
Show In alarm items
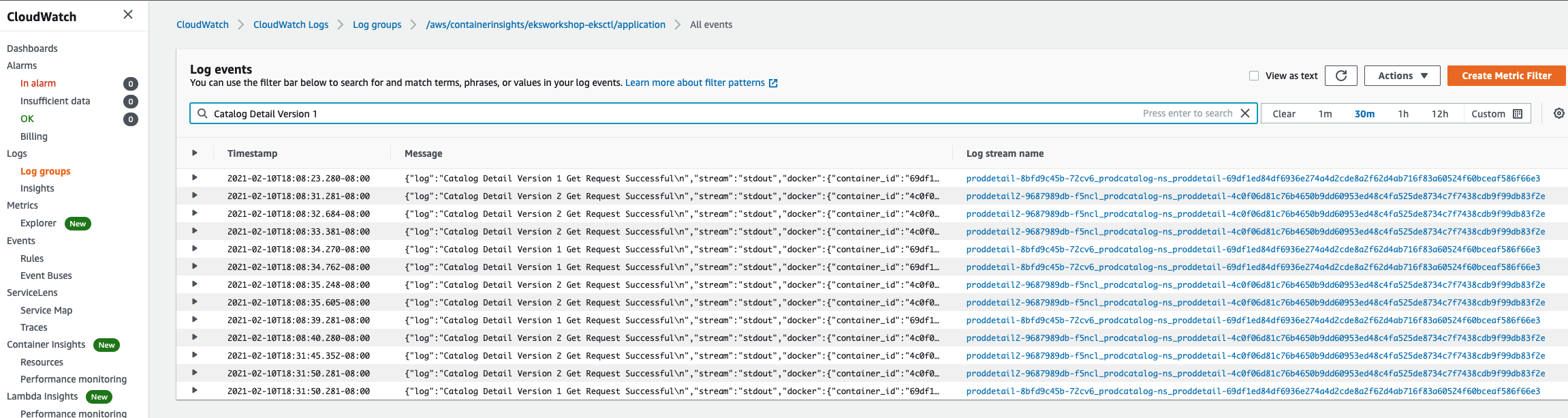pos(38,83)
